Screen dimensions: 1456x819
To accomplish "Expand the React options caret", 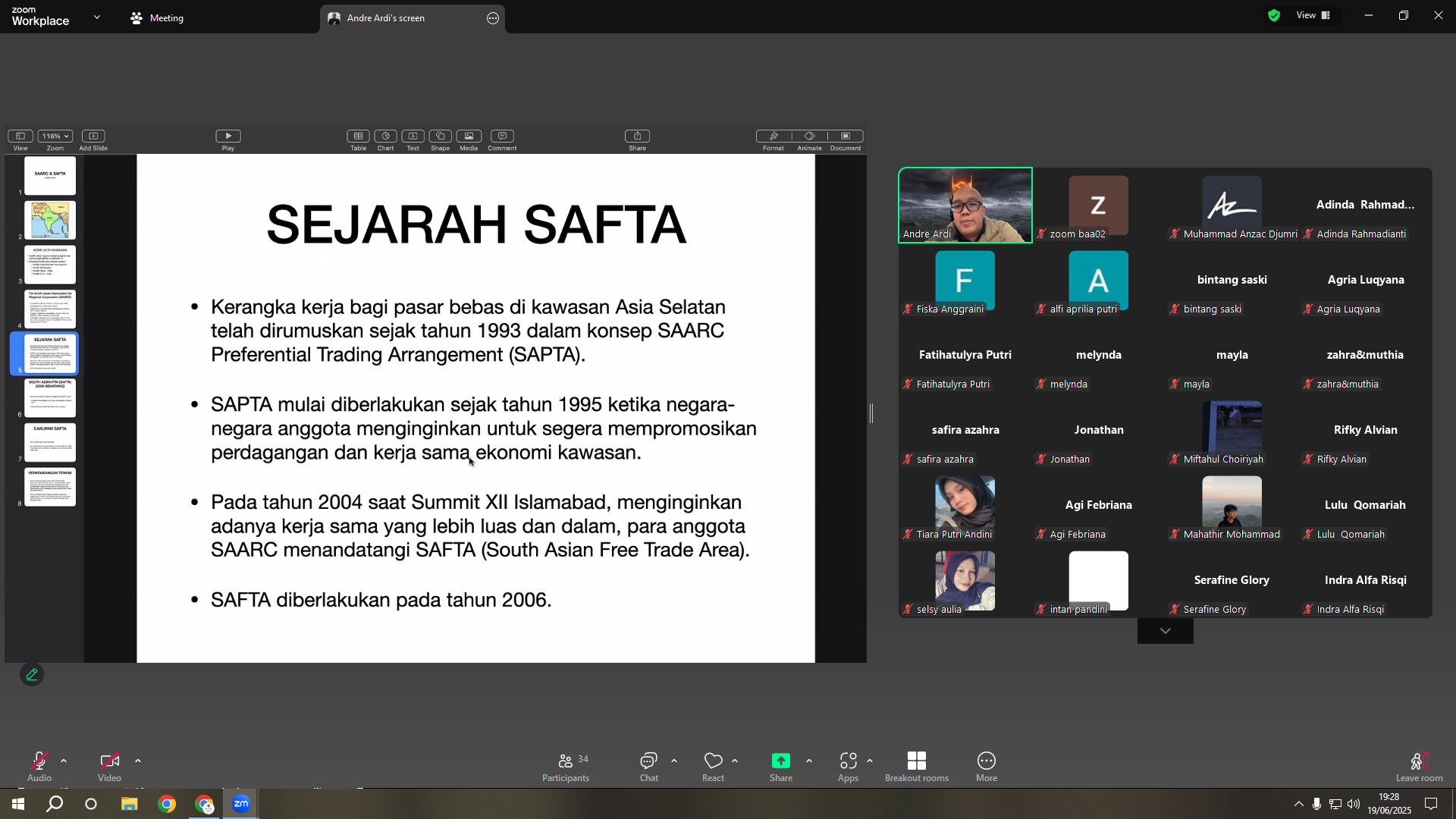I will (x=735, y=761).
